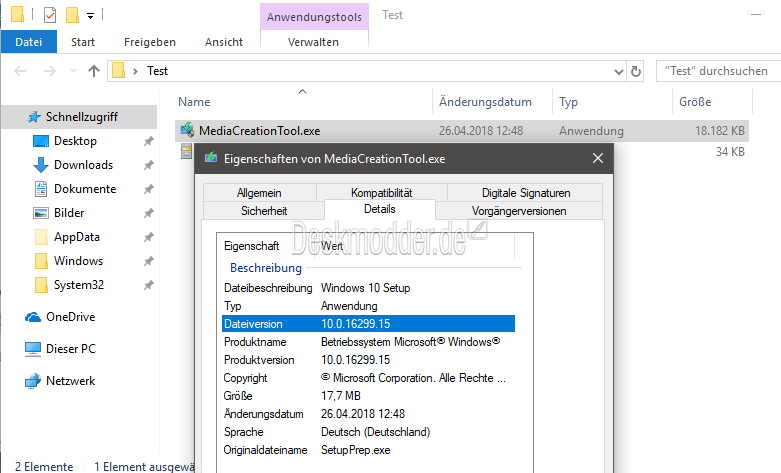Image resolution: width=781 pixels, height=473 pixels.
Task: Click the MediaCreationTool.exe file icon in list
Action: [187, 130]
